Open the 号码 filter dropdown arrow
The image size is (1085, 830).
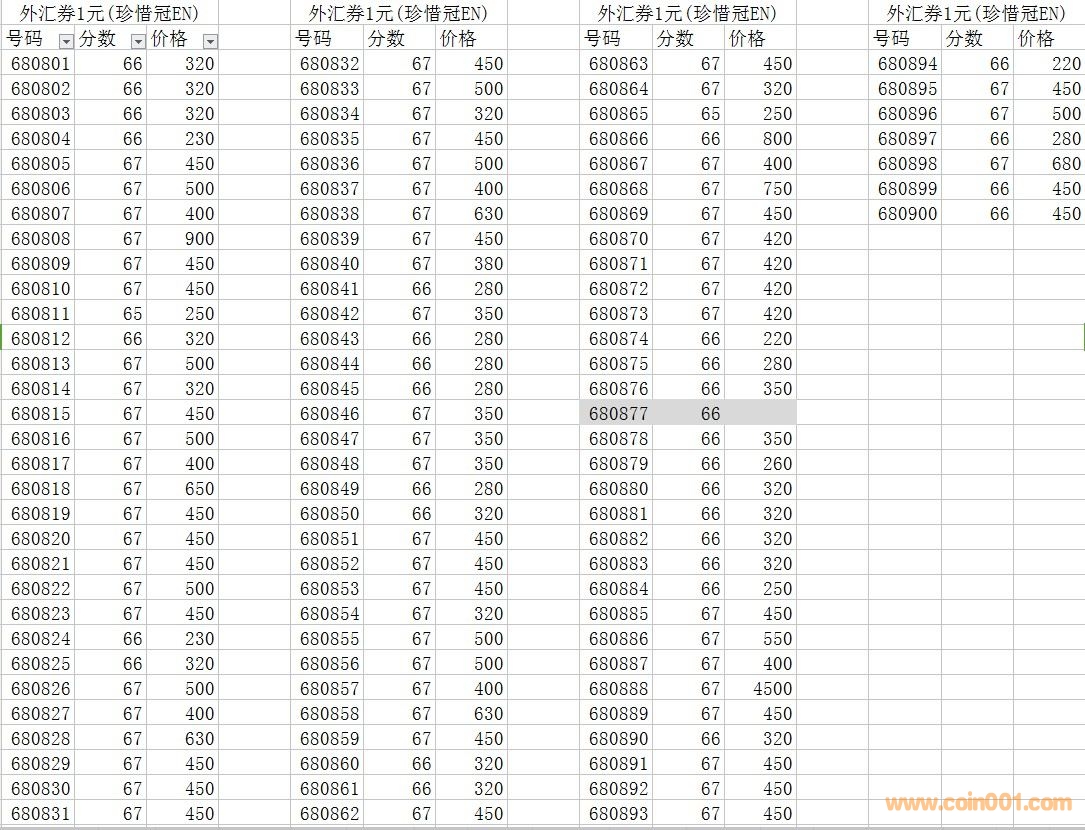coord(66,41)
